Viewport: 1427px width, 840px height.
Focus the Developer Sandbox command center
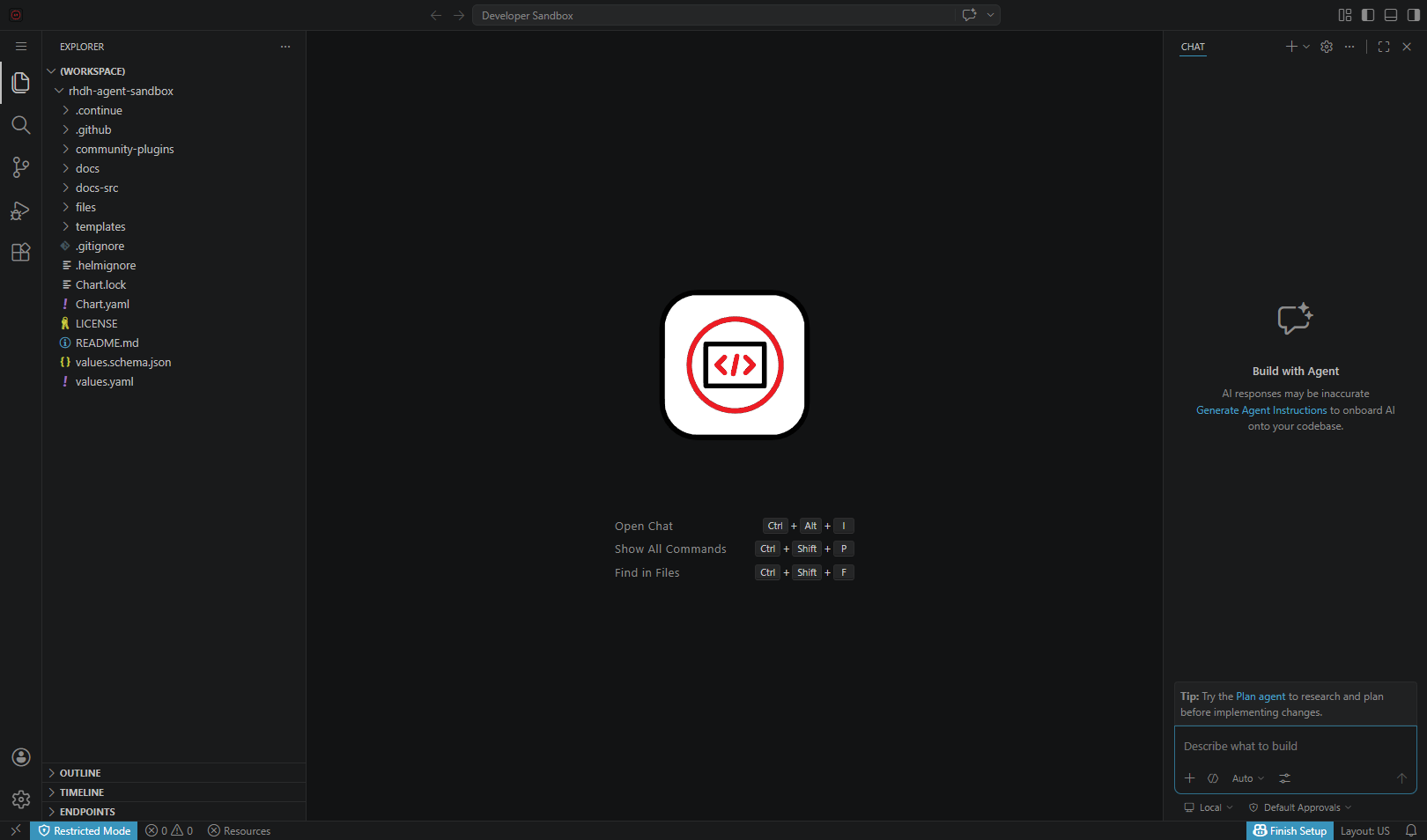pos(713,15)
